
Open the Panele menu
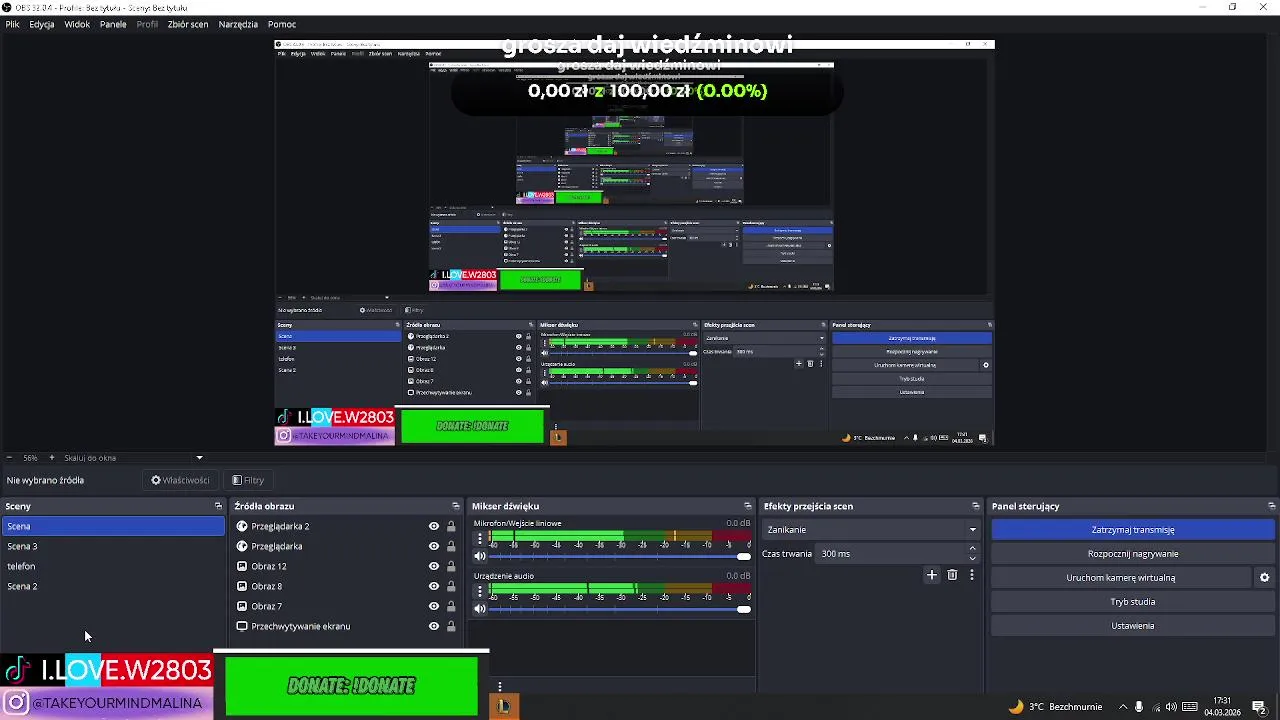tap(113, 24)
